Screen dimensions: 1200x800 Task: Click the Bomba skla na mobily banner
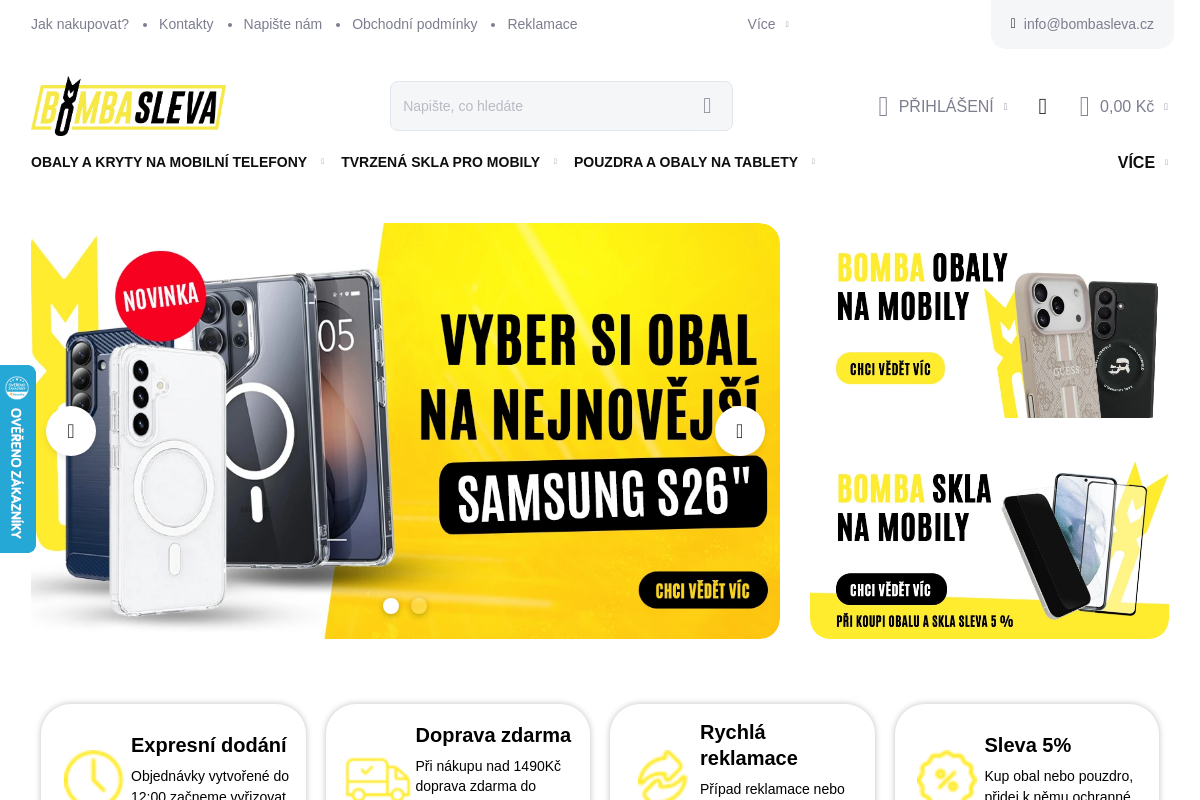pyautogui.click(x=989, y=548)
